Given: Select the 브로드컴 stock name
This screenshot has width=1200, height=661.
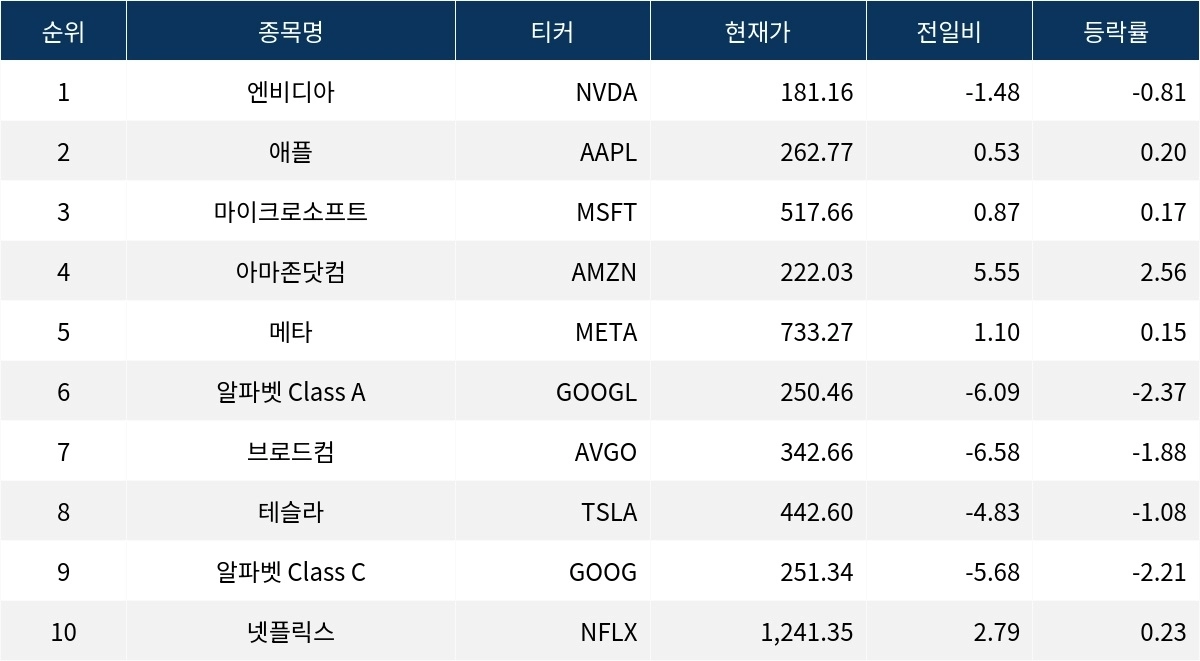Looking at the screenshot, I should point(290,452).
